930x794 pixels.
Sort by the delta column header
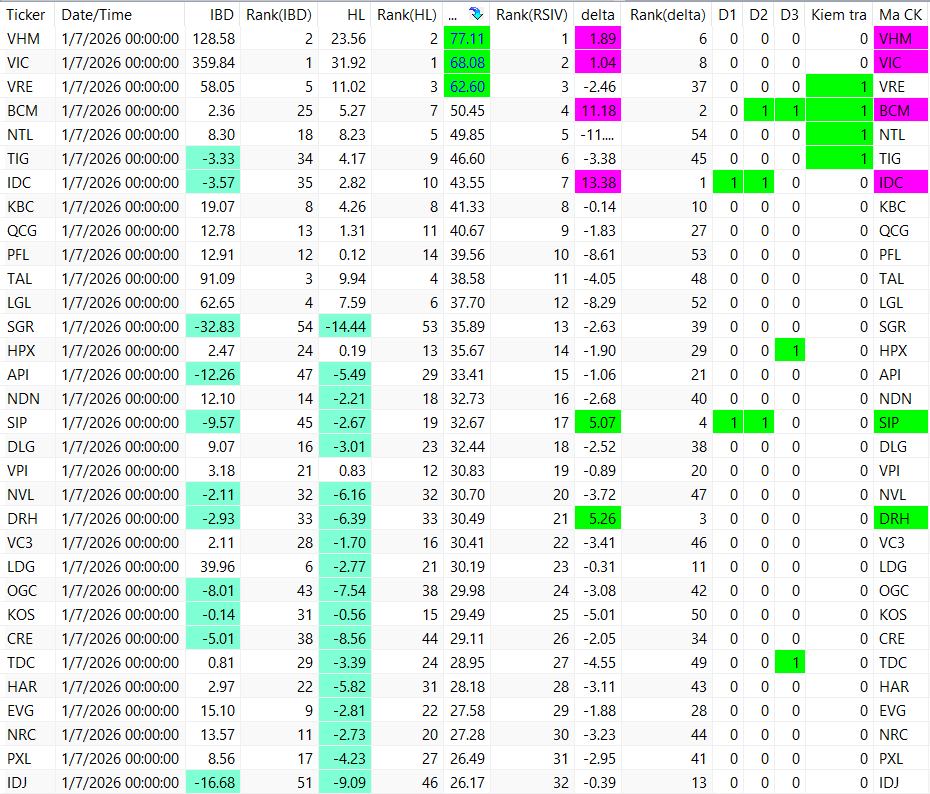click(x=598, y=15)
